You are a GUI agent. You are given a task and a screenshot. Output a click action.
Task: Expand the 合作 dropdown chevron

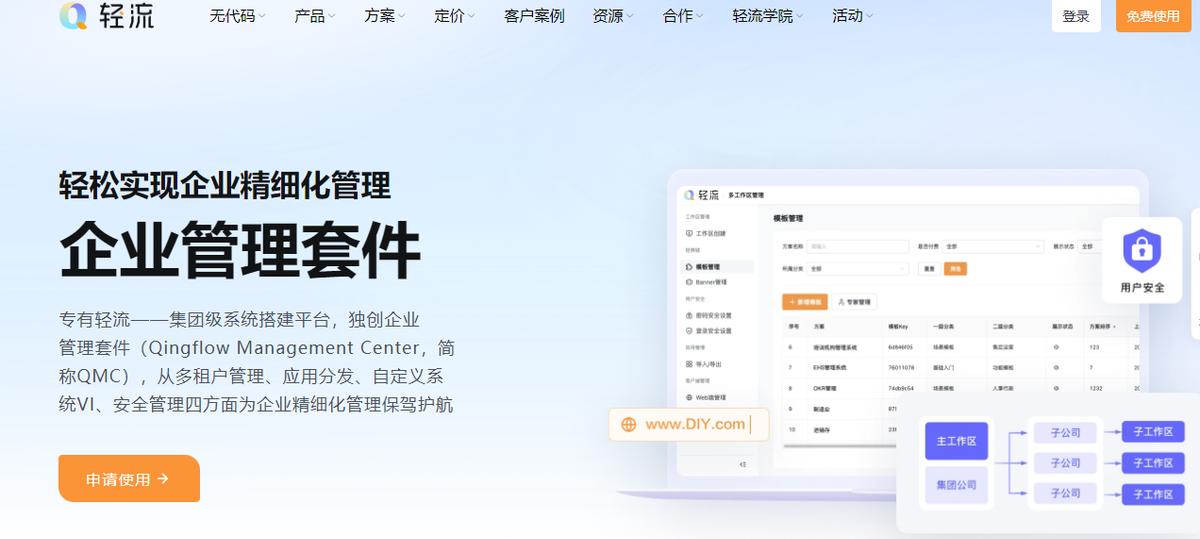[x=700, y=17]
